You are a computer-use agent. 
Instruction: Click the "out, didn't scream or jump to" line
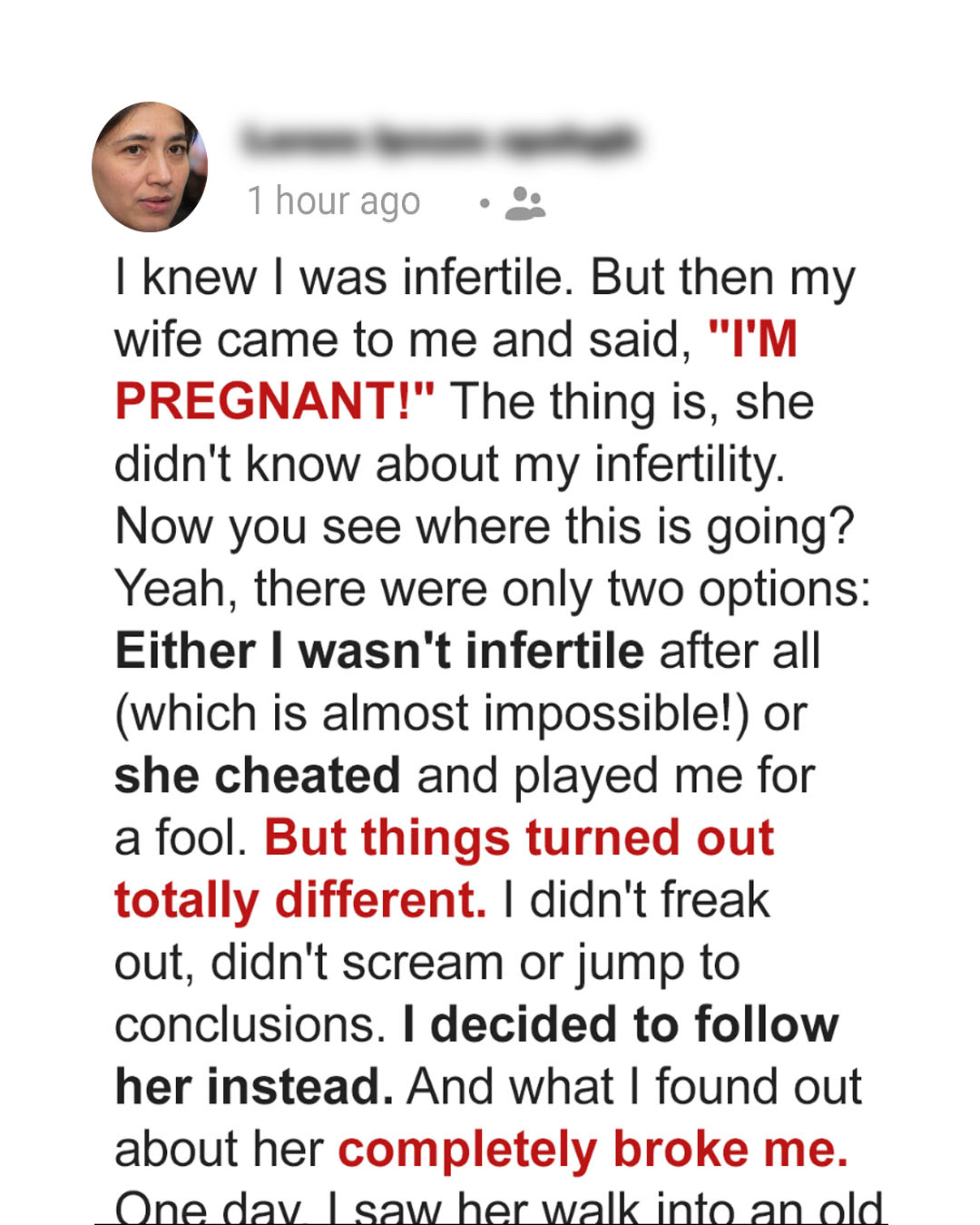point(426,963)
